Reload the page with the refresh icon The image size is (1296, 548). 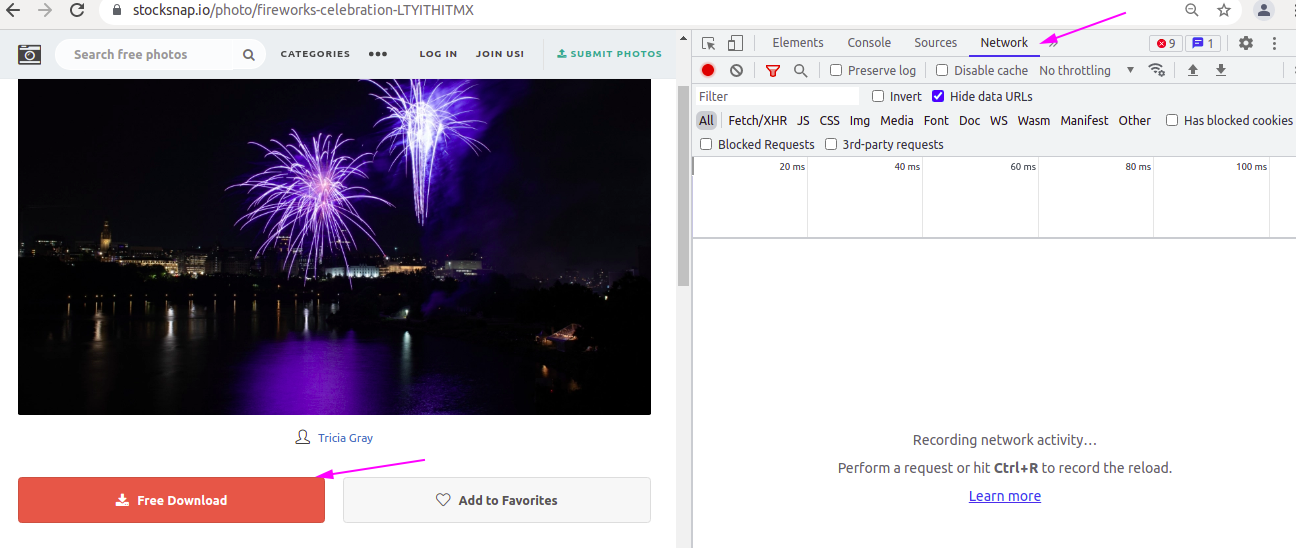pos(77,10)
